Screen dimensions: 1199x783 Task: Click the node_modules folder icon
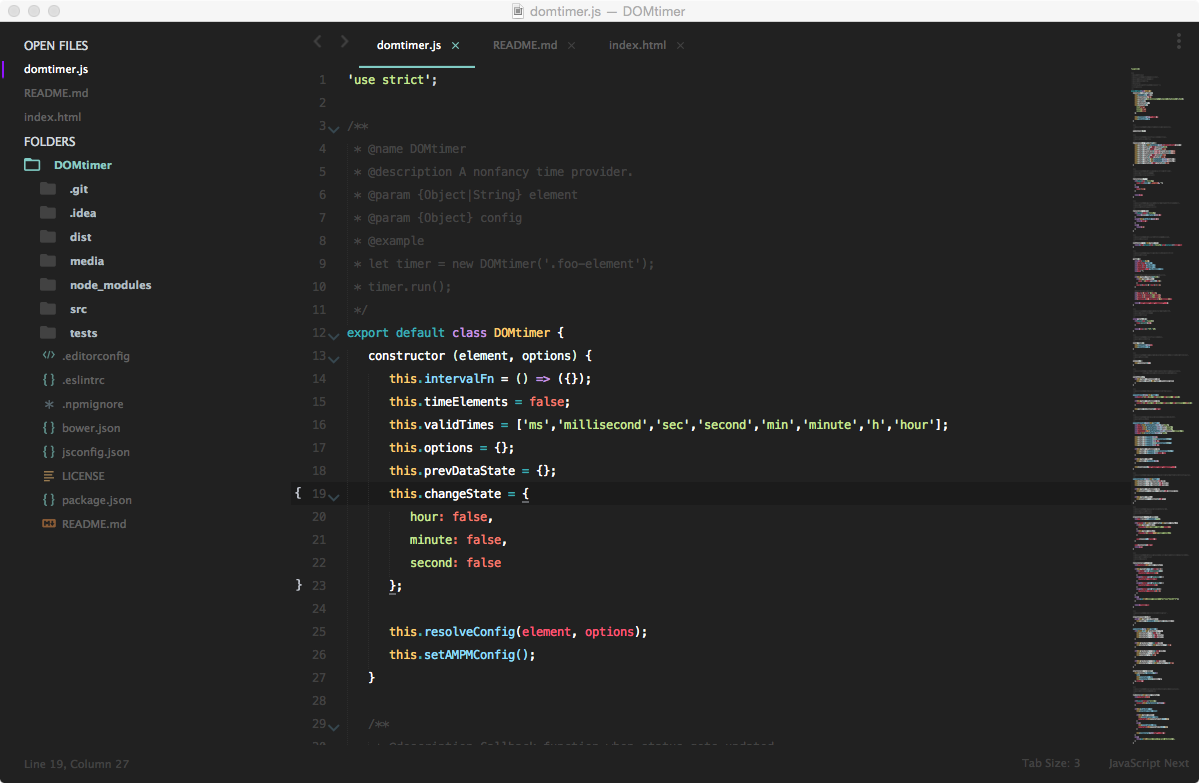click(x=48, y=284)
